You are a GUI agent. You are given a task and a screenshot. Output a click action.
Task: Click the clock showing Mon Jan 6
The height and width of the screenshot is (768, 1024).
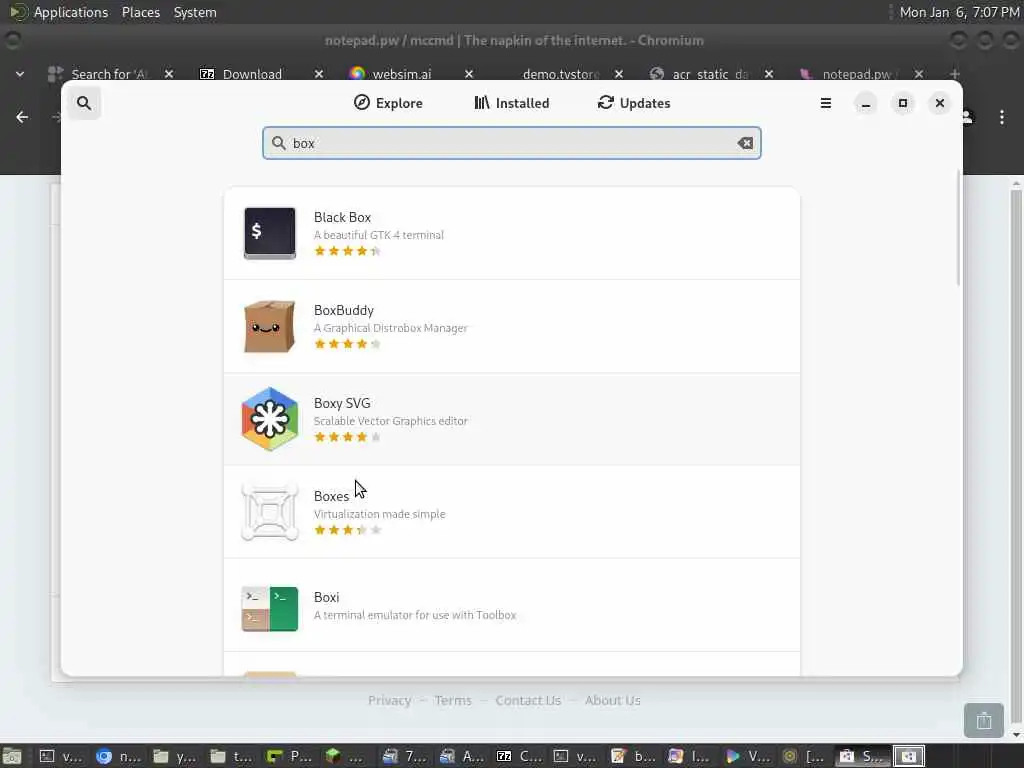click(x=959, y=12)
